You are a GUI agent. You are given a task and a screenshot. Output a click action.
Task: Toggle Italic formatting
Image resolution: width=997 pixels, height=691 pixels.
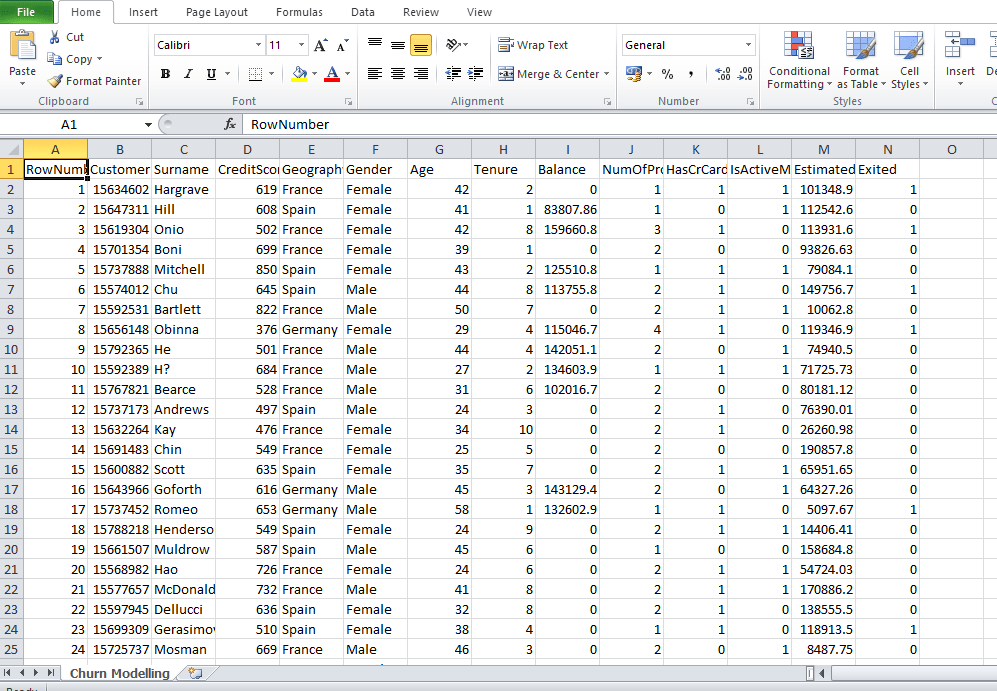pos(188,74)
